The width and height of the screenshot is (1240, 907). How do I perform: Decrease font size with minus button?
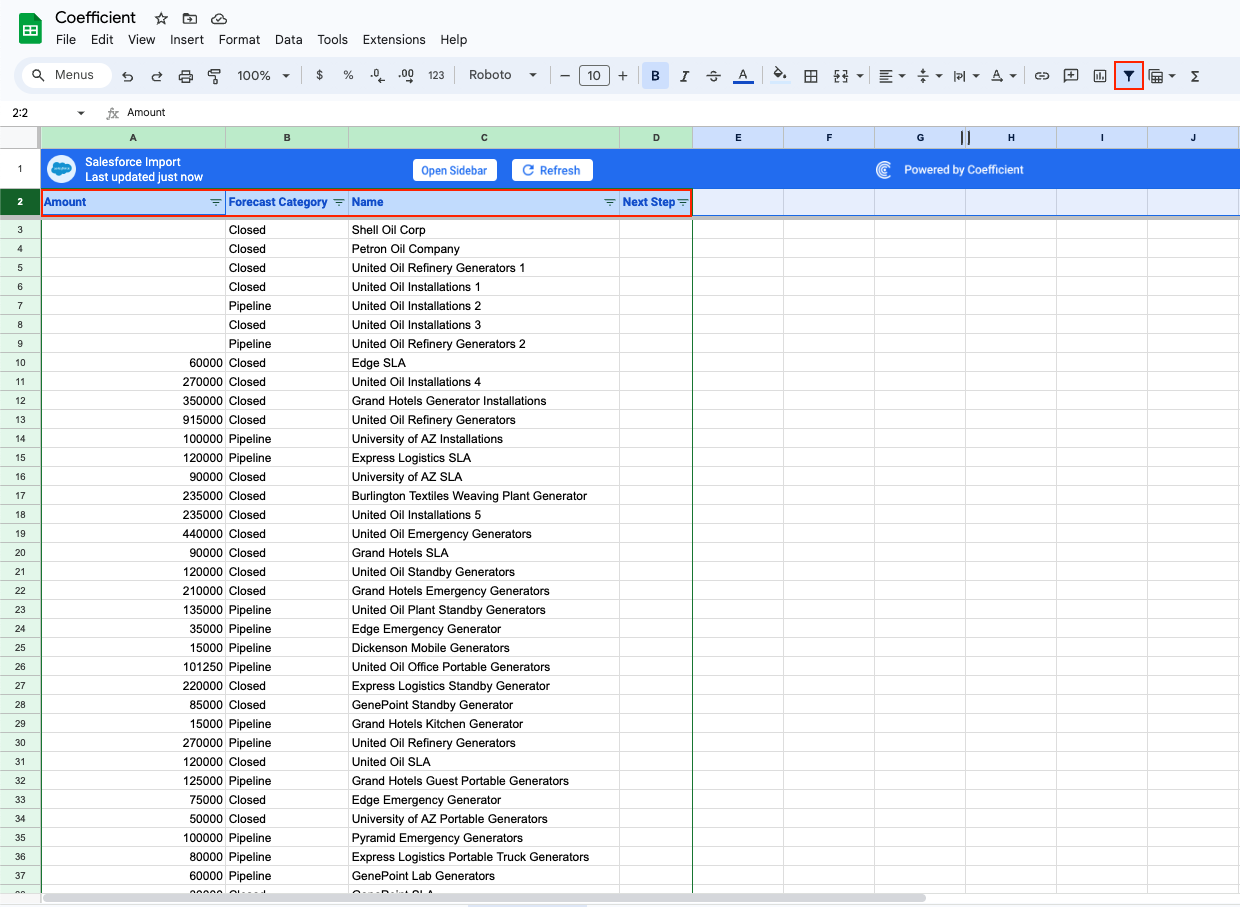[x=565, y=76]
